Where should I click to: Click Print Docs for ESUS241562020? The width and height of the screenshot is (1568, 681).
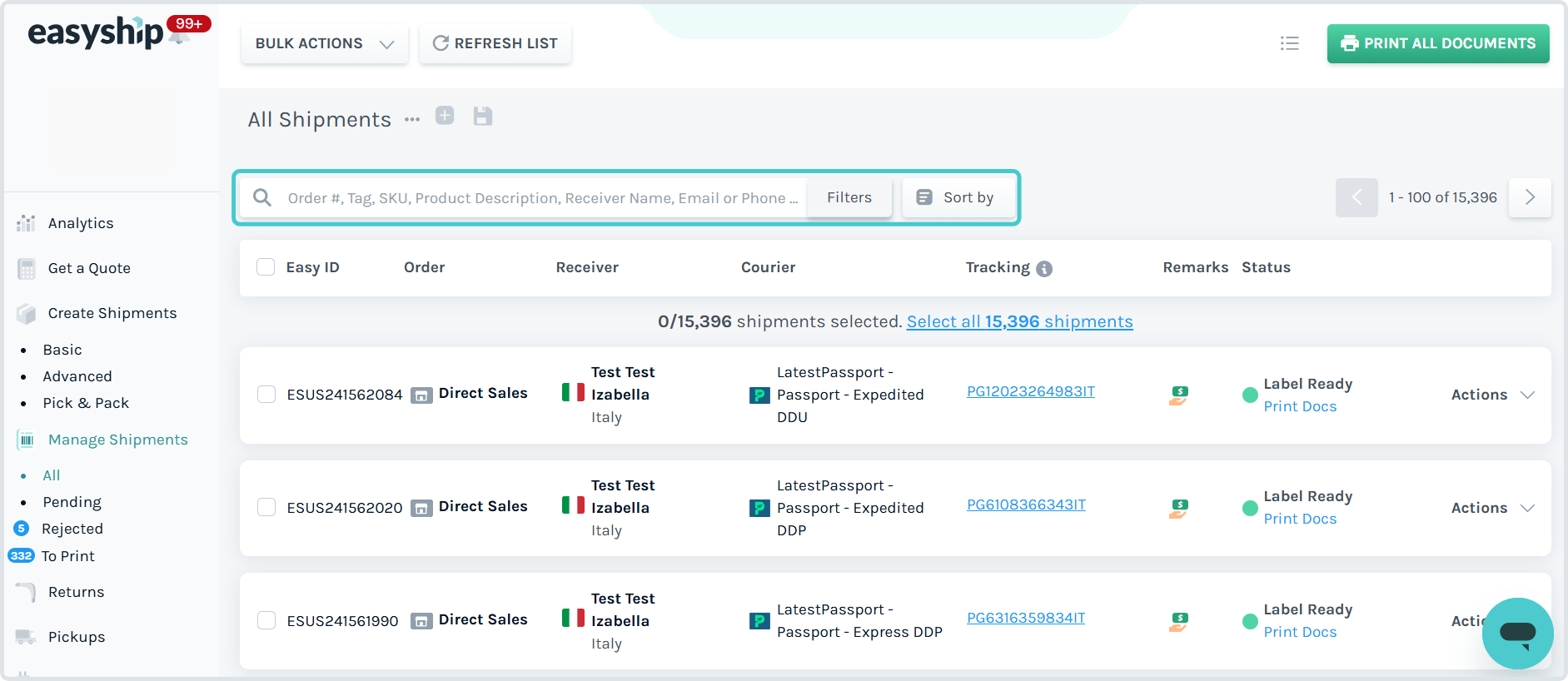pyautogui.click(x=1301, y=519)
